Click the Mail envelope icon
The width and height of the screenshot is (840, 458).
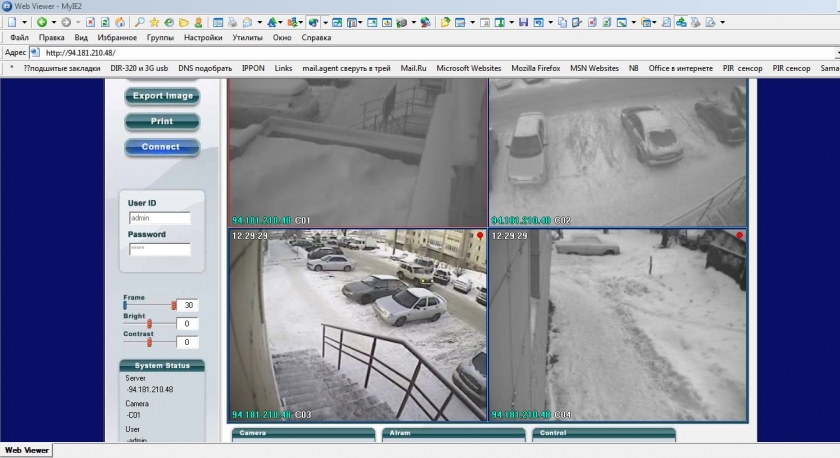point(247,22)
